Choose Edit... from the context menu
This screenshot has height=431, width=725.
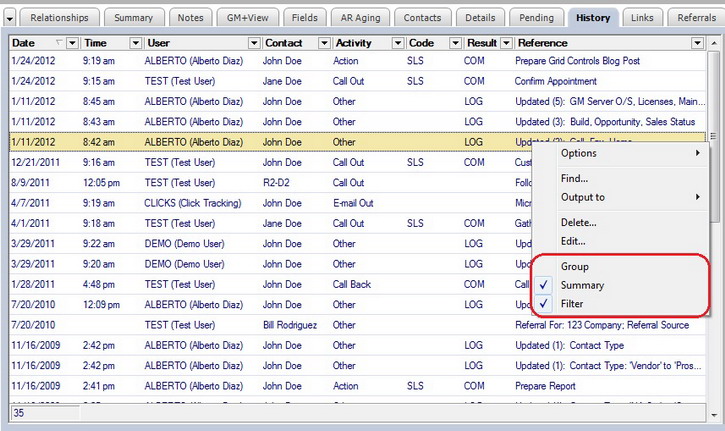(x=572, y=241)
